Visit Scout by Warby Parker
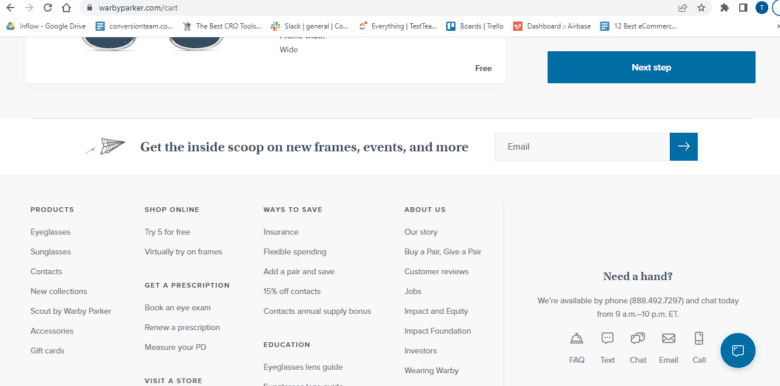Viewport: 780px width, 386px height. coord(71,311)
